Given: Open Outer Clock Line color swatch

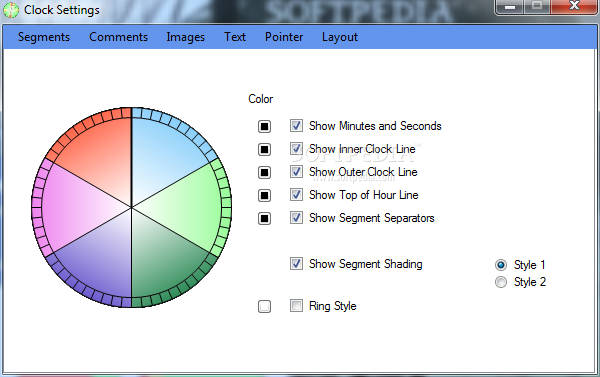Looking at the screenshot, I should [x=264, y=172].
